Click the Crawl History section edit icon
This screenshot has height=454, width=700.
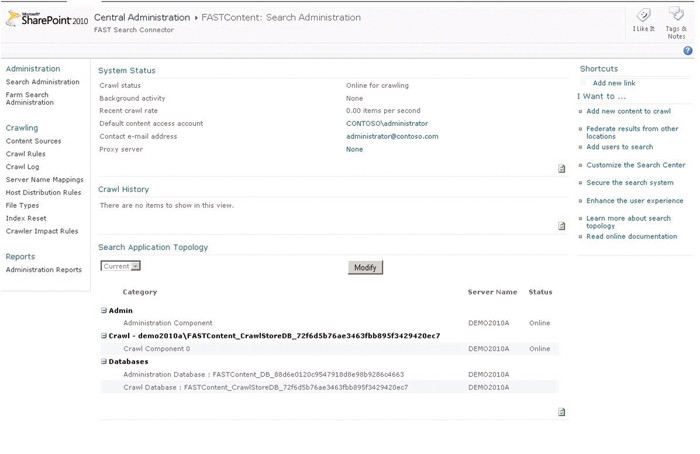[562, 226]
